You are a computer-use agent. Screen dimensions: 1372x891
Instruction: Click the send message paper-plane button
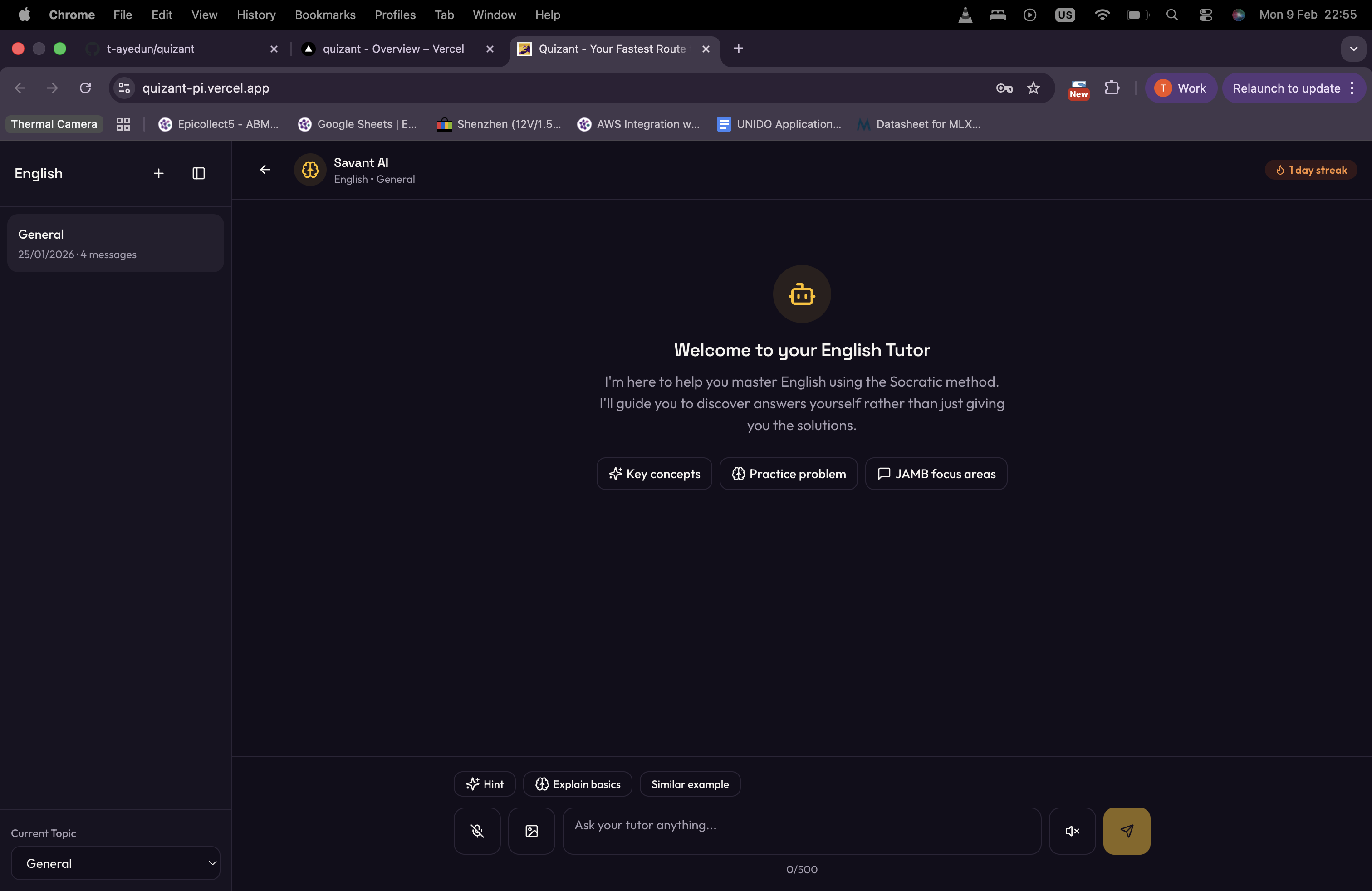pyautogui.click(x=1127, y=831)
